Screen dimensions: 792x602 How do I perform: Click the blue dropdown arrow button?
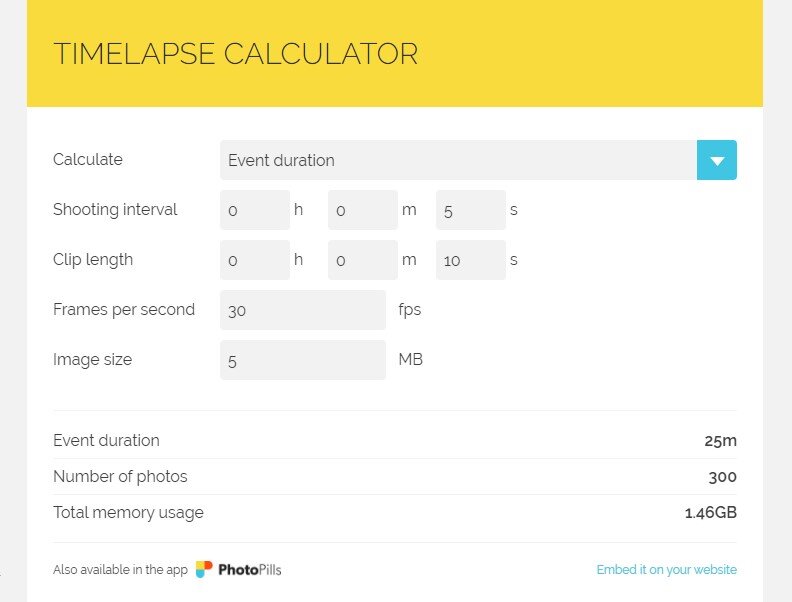coord(716,160)
